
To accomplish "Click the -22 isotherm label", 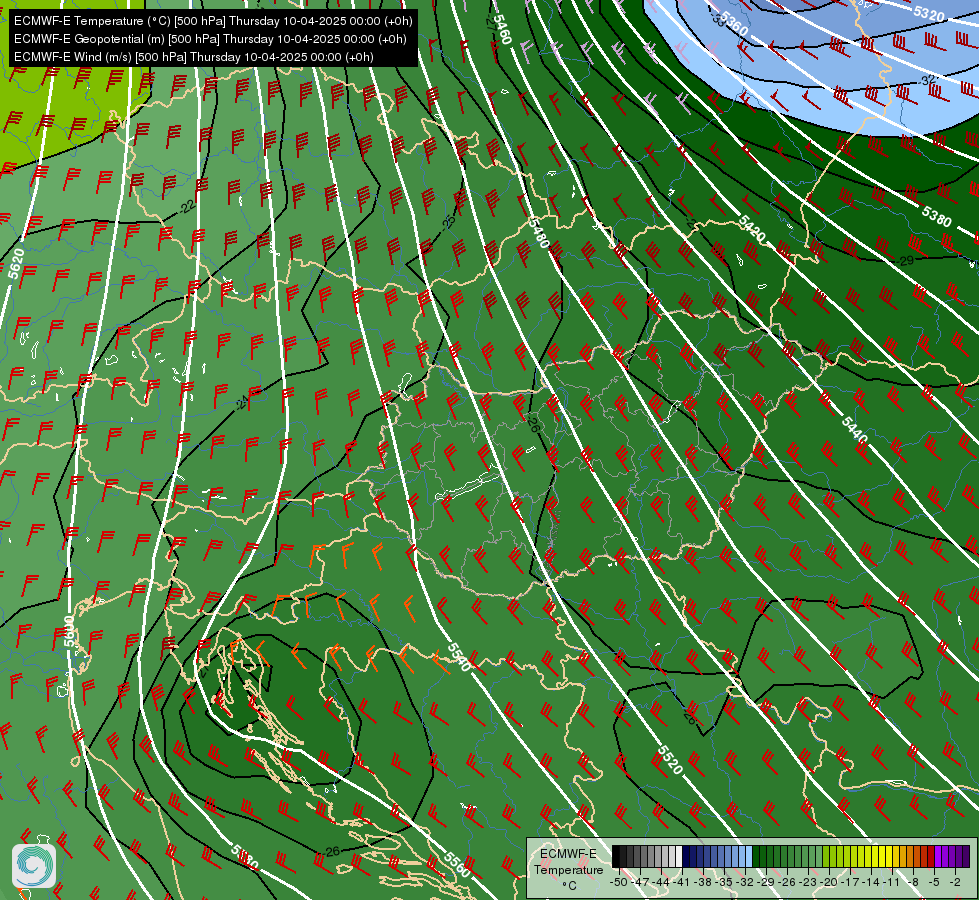I will [186, 206].
